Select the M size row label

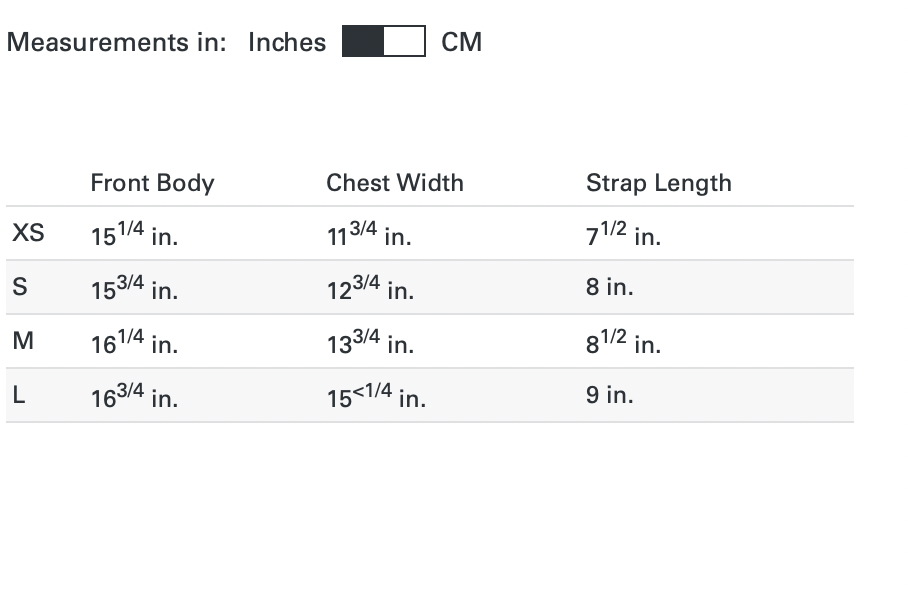coord(22,341)
